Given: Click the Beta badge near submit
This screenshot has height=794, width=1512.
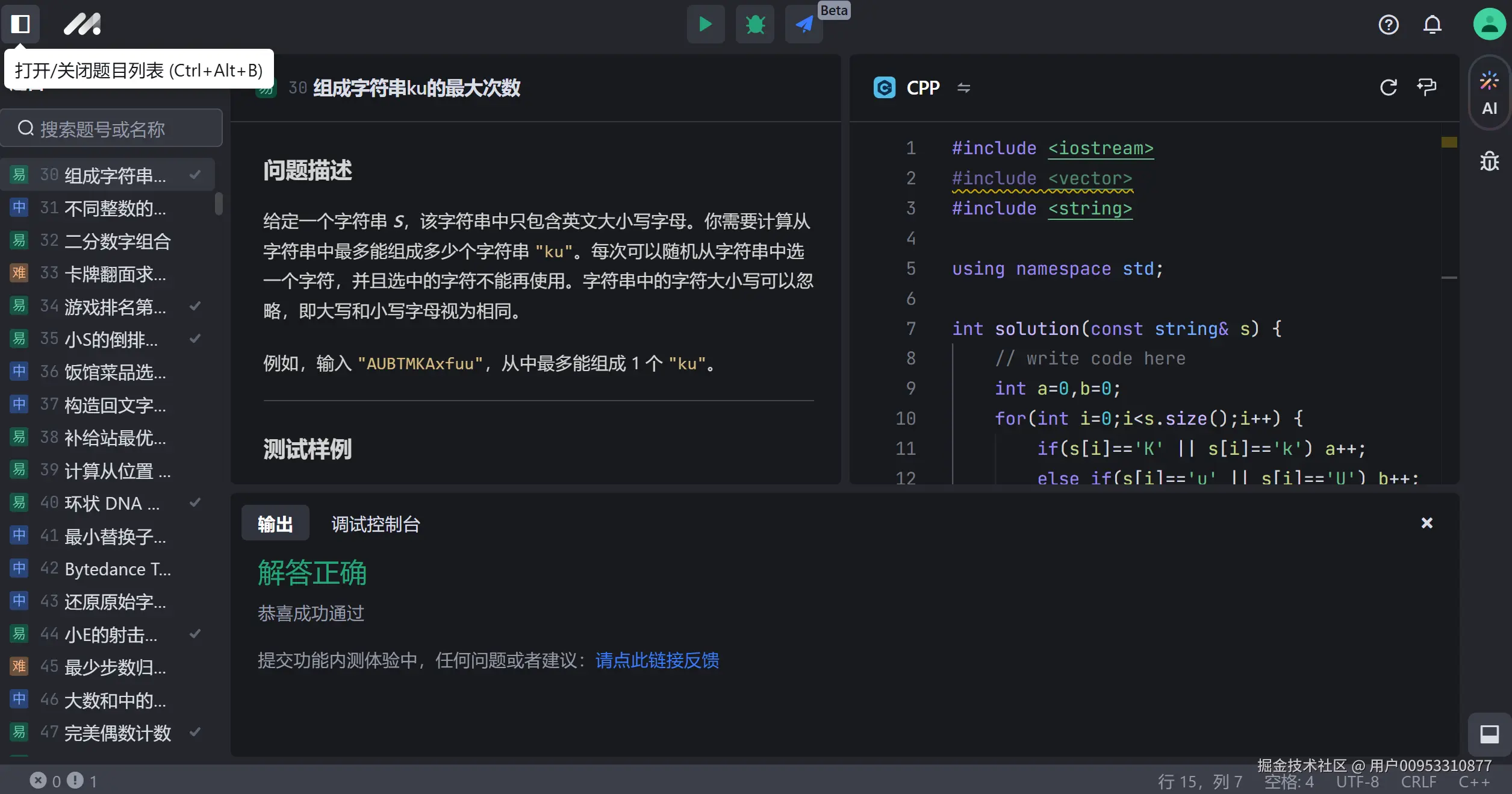Looking at the screenshot, I should pyautogui.click(x=834, y=10).
